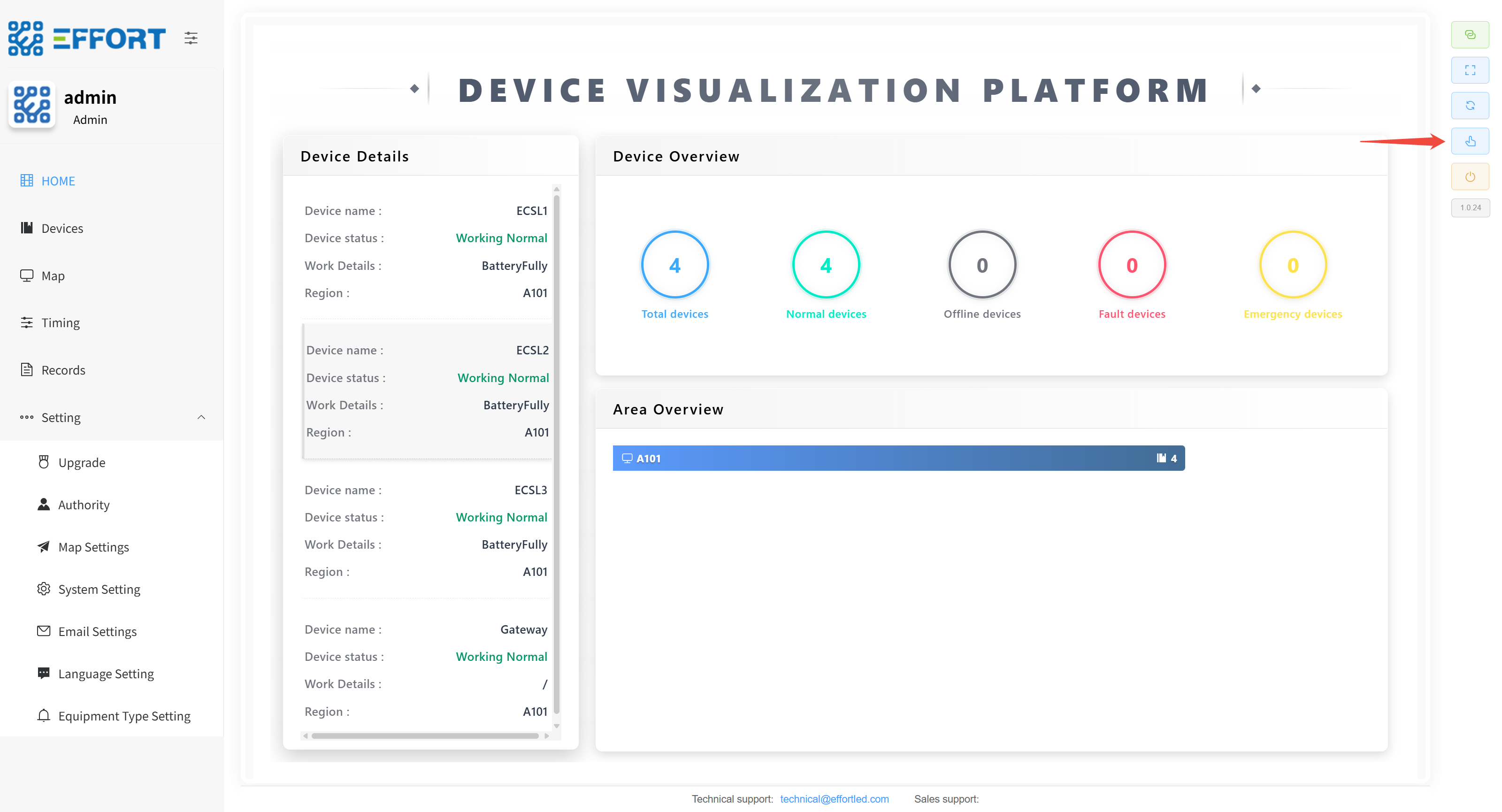Open the Devices menu item
The height and width of the screenshot is (812, 1502).
pos(62,229)
